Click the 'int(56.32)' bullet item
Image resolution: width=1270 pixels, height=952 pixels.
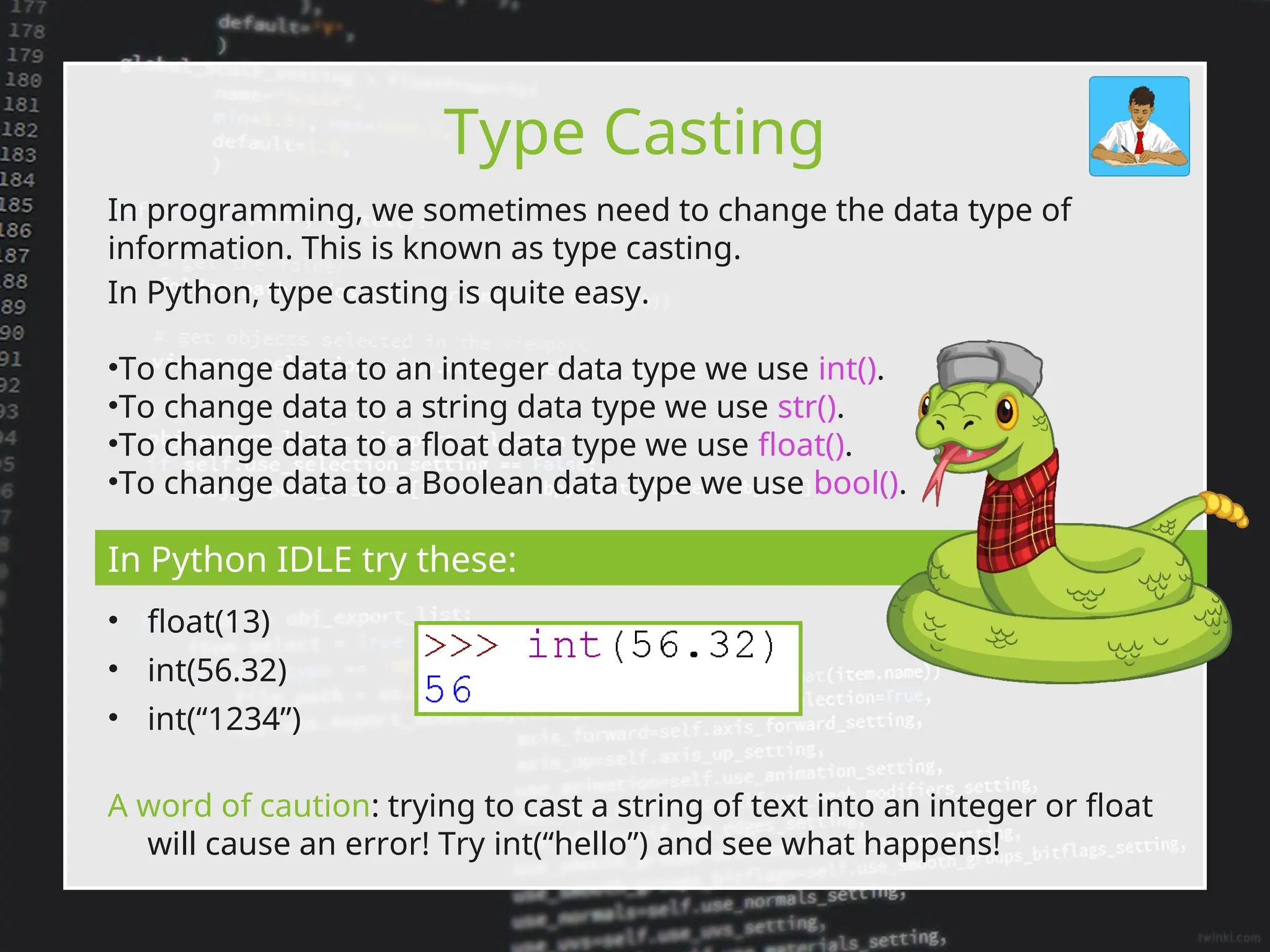pos(217,670)
